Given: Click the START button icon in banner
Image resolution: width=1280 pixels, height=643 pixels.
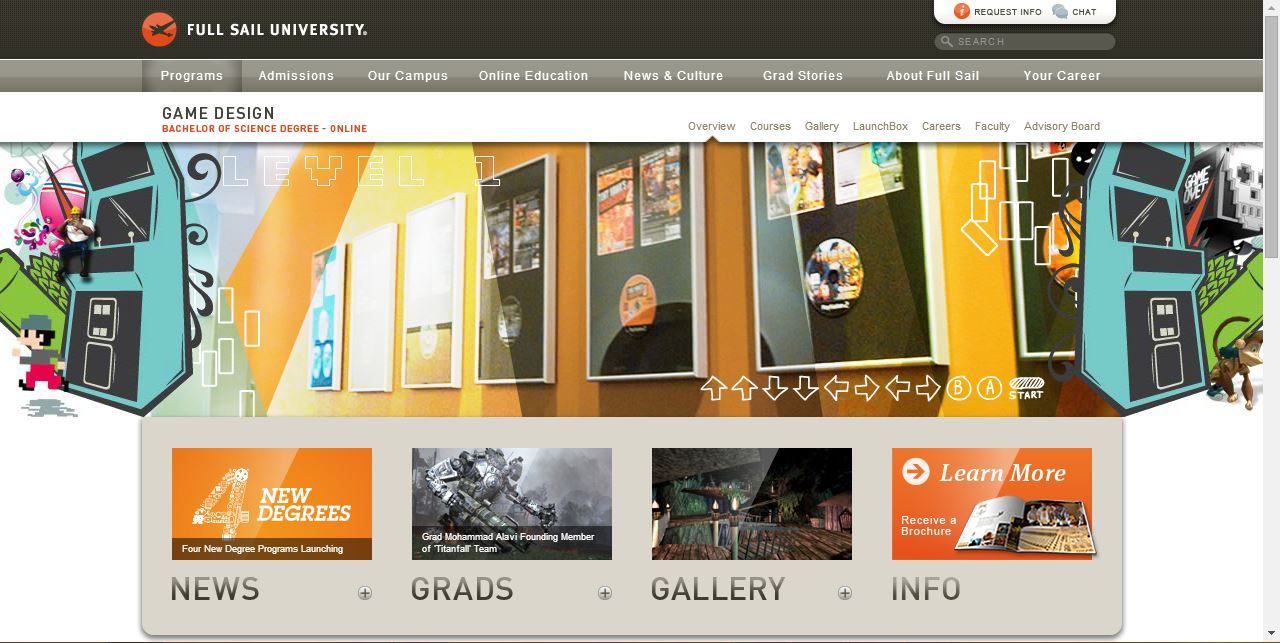Looking at the screenshot, I should pyautogui.click(x=1026, y=388).
